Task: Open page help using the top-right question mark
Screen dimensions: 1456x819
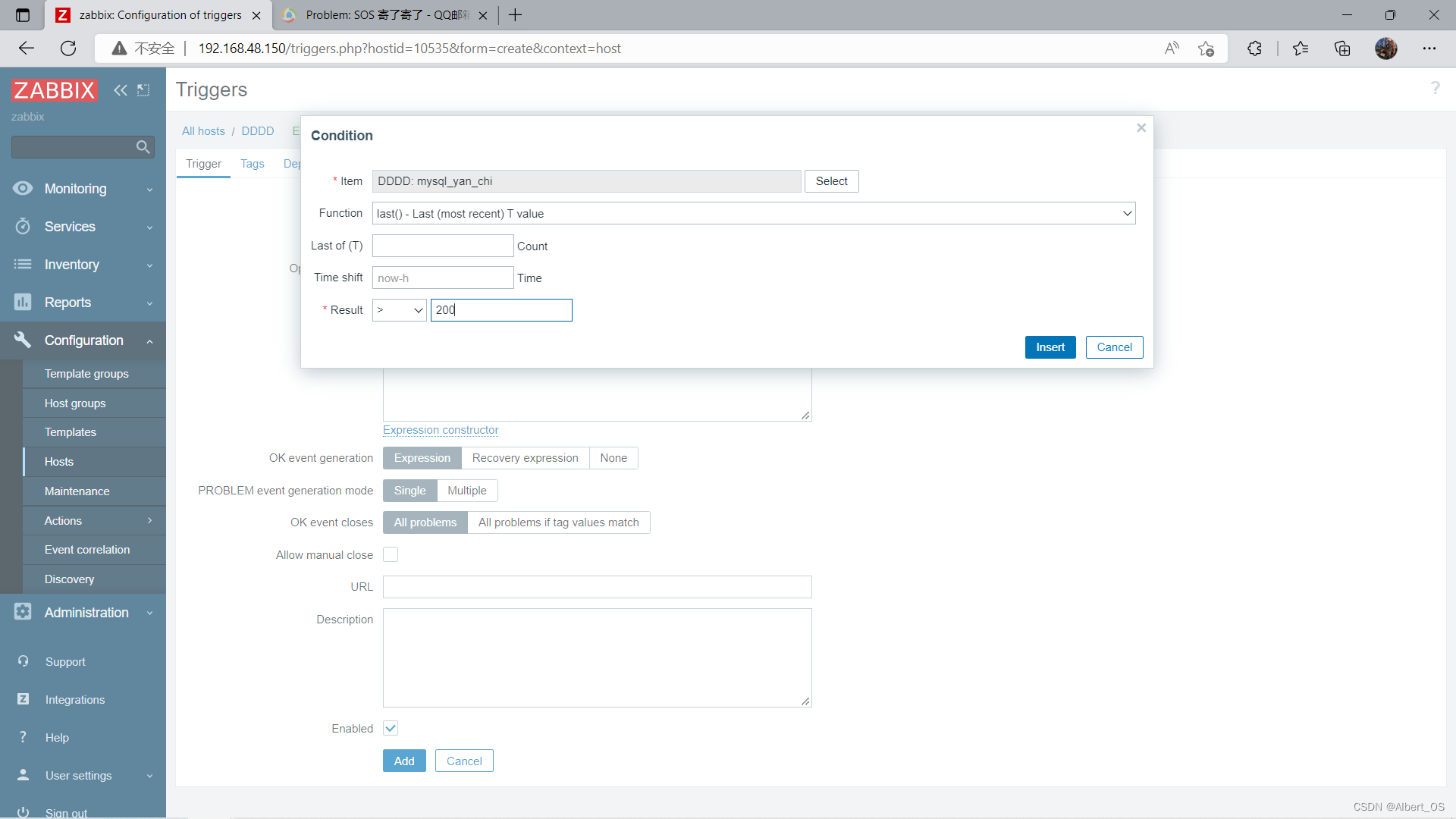Action: point(1435,88)
